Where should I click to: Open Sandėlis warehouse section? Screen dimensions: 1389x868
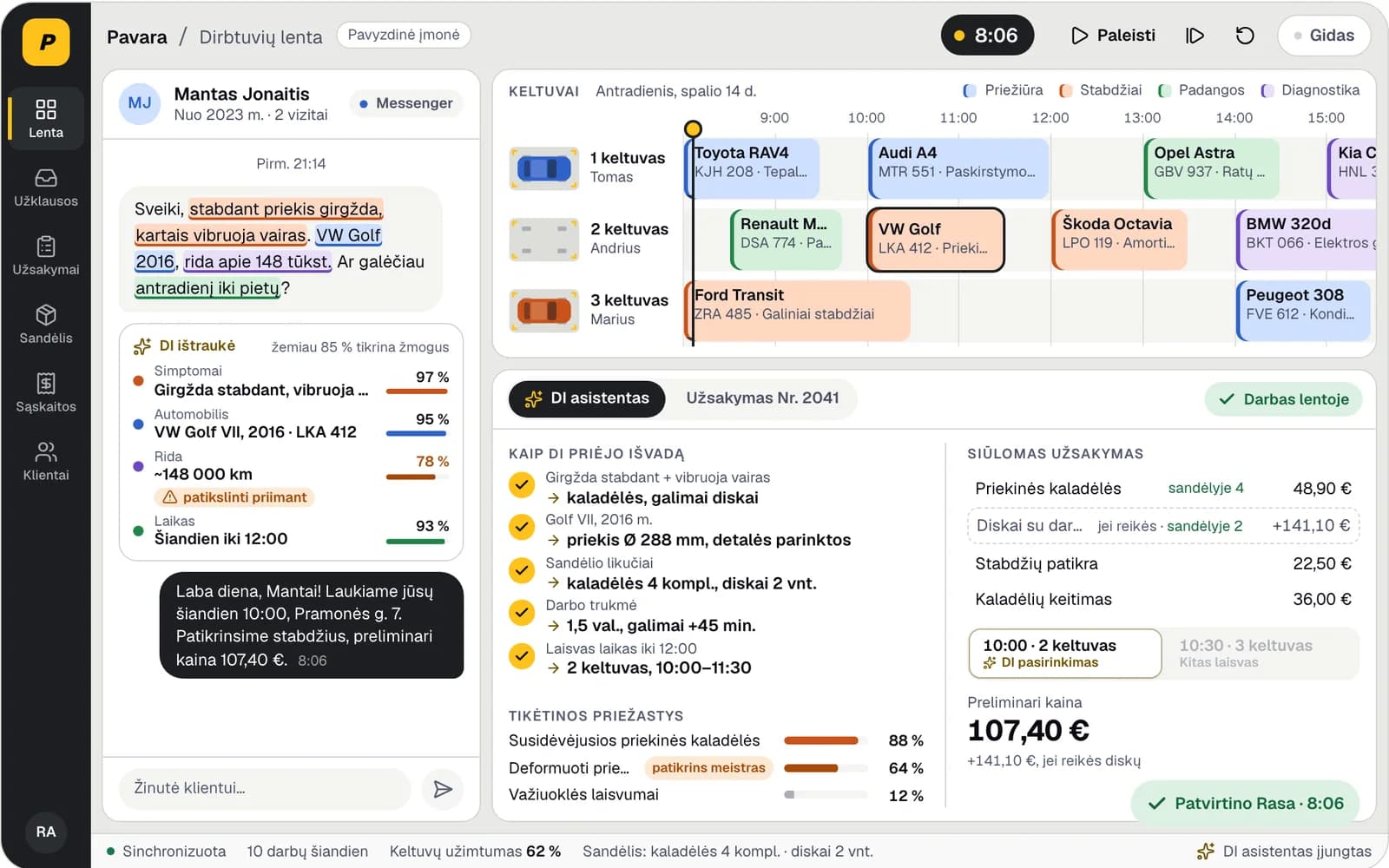point(46,324)
